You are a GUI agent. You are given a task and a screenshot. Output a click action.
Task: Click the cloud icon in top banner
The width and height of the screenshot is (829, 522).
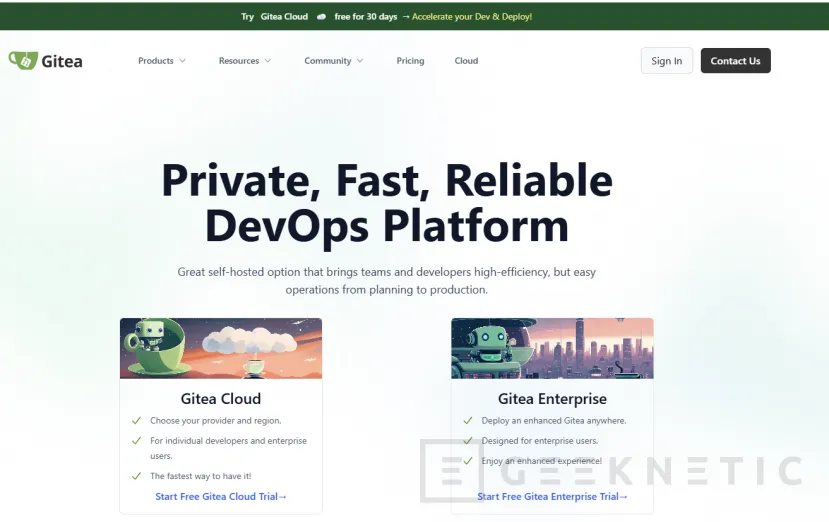[321, 17]
